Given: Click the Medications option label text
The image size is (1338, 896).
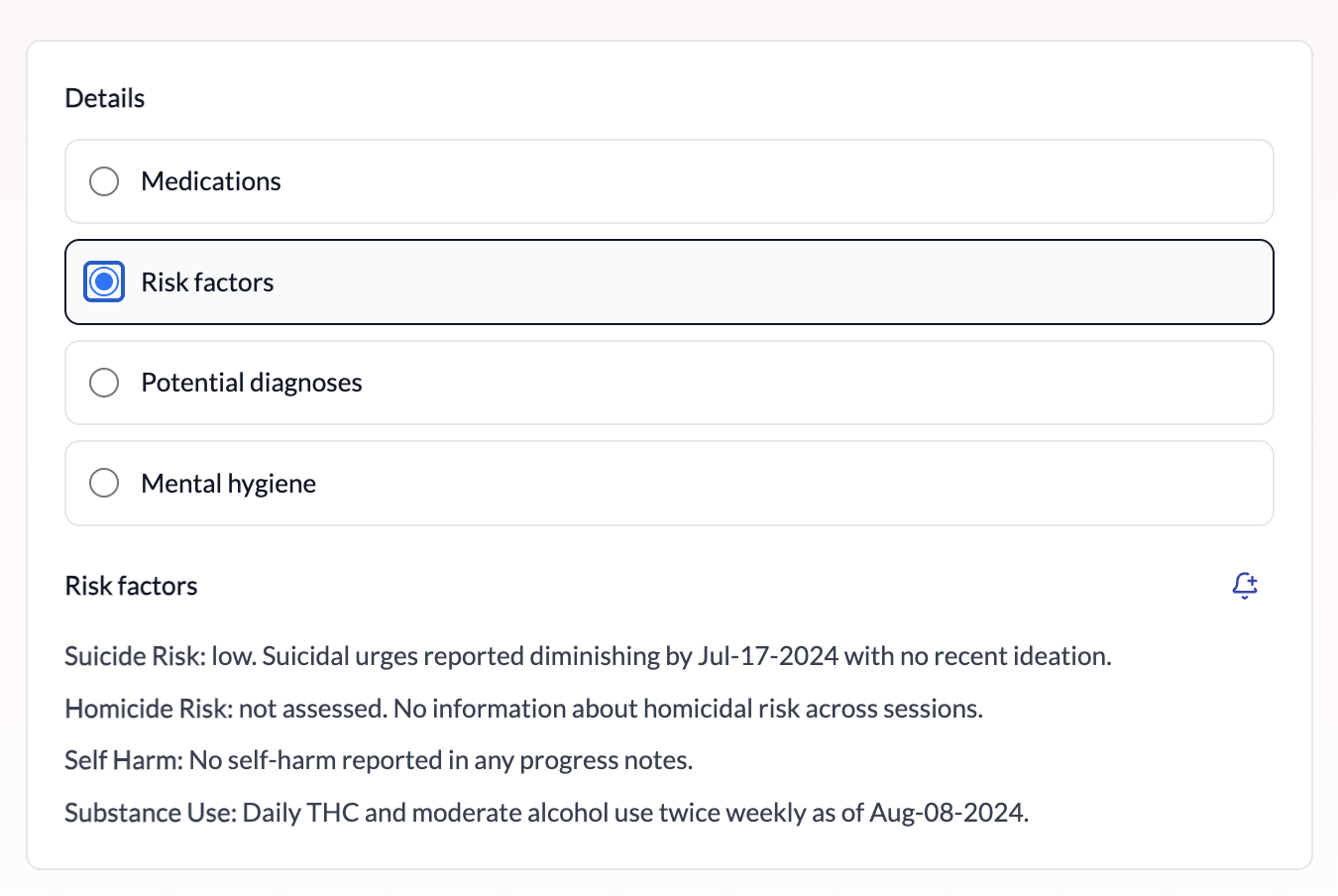Looking at the screenshot, I should [x=211, y=181].
